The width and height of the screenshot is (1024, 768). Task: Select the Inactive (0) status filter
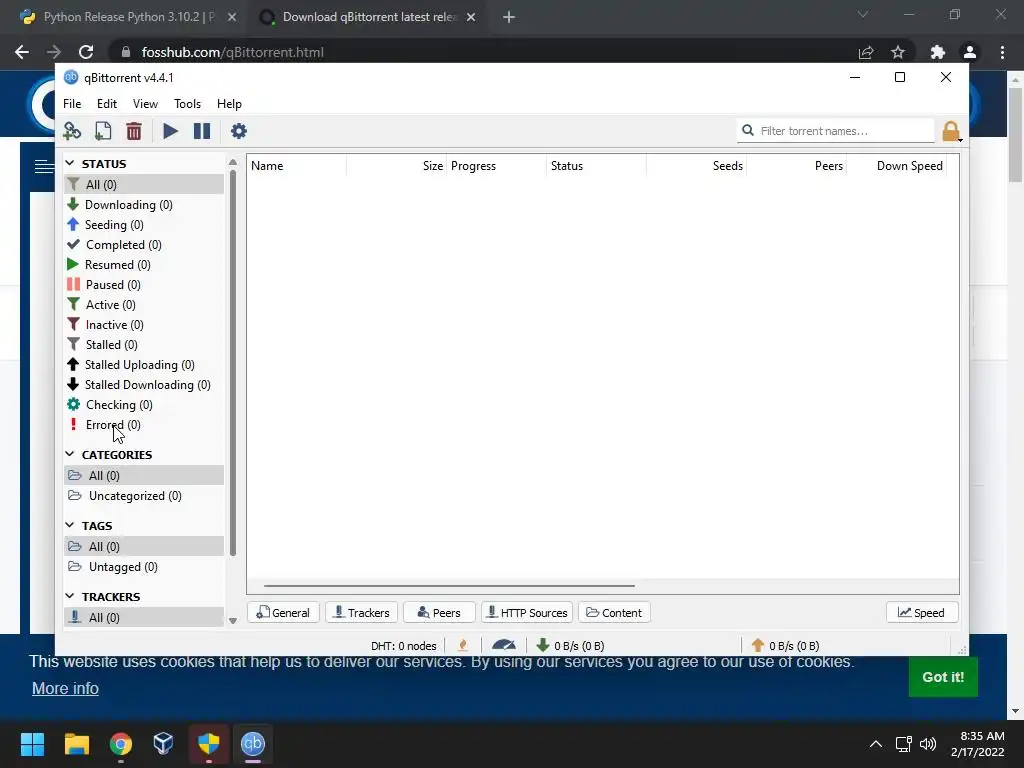144,325
